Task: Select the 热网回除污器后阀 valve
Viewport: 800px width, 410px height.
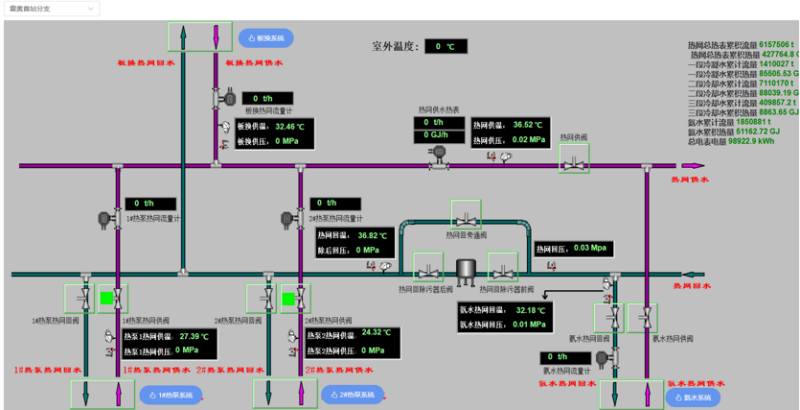Action: click(428, 267)
